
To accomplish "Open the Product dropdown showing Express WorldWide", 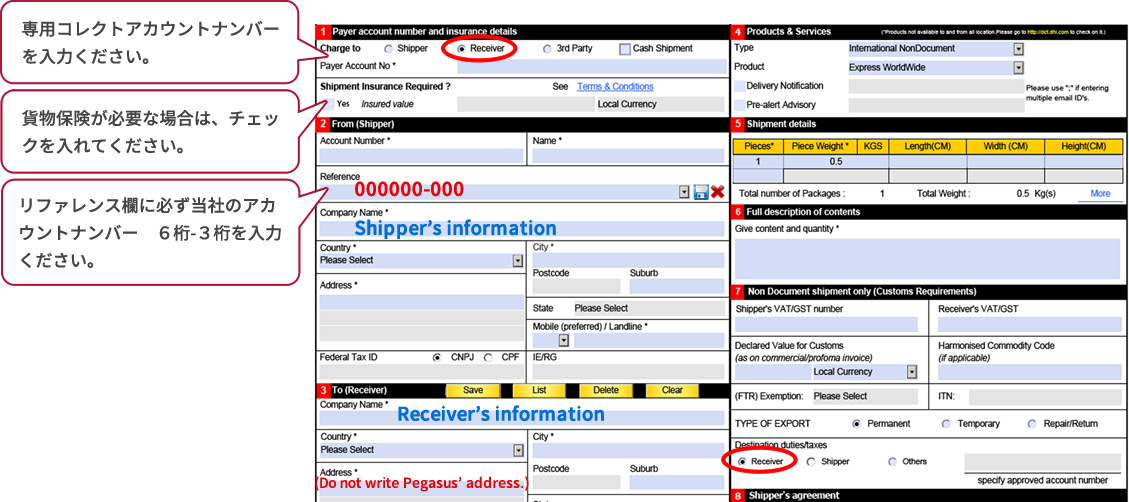I will tap(1018, 68).
